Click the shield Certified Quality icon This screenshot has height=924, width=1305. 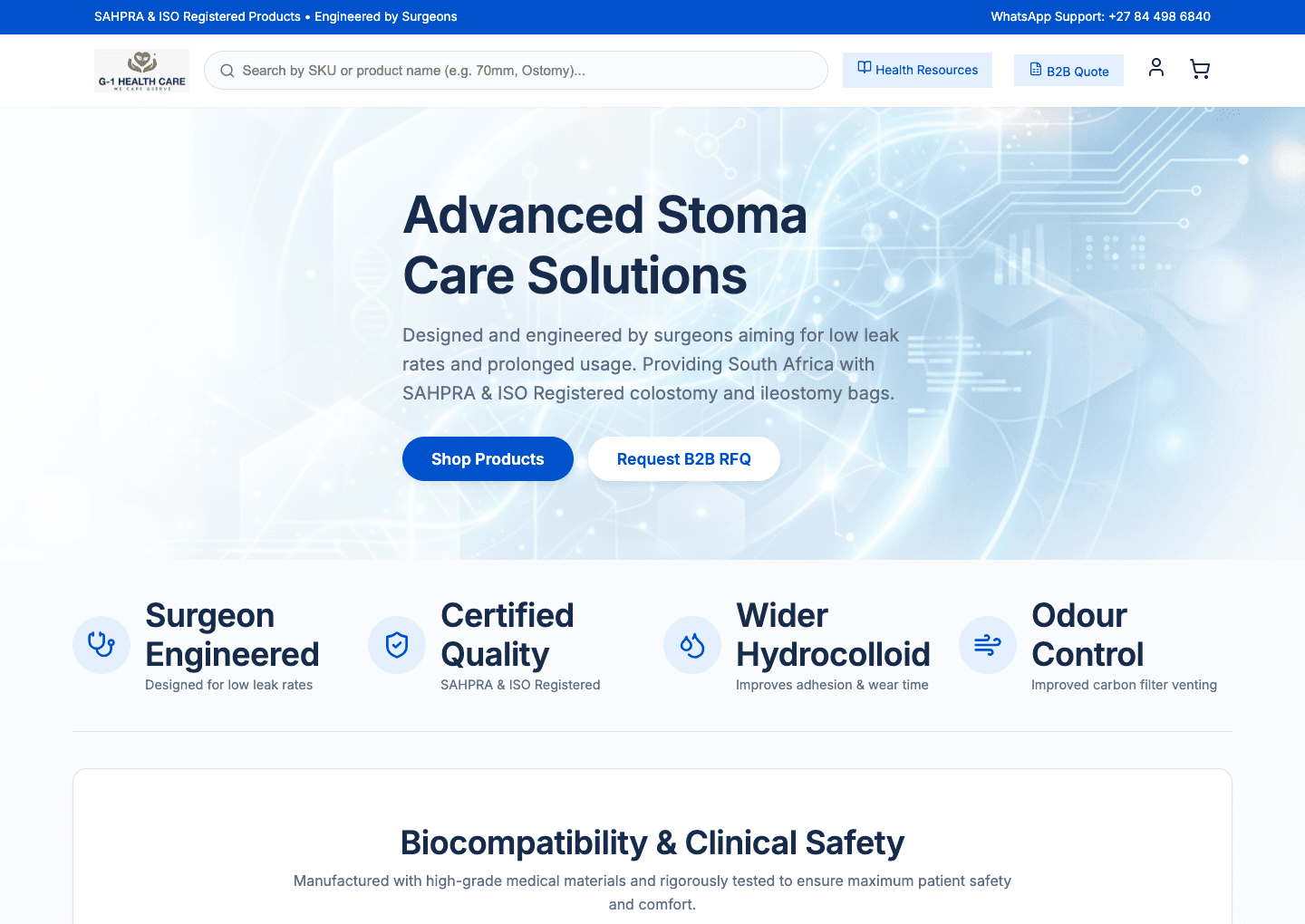(397, 645)
